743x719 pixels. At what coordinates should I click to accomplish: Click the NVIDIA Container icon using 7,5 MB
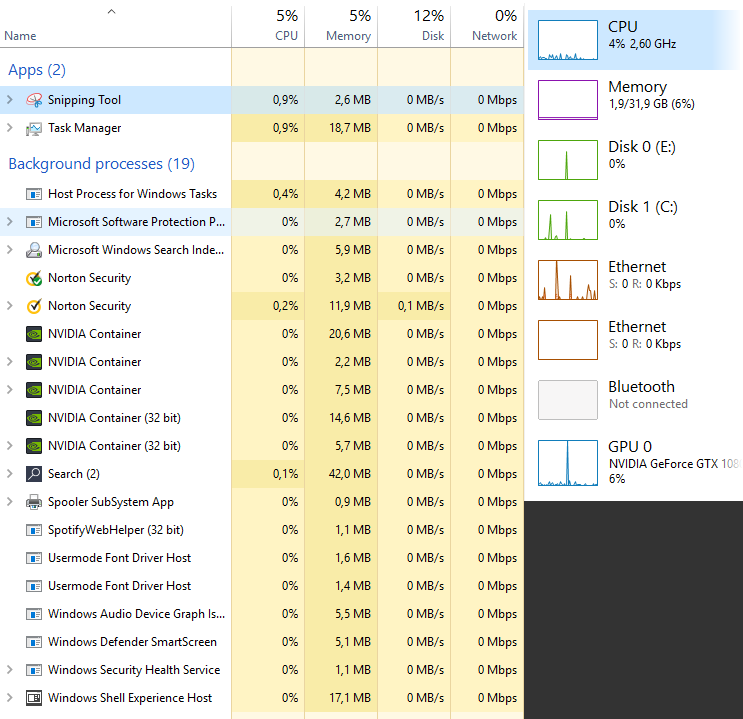34,390
